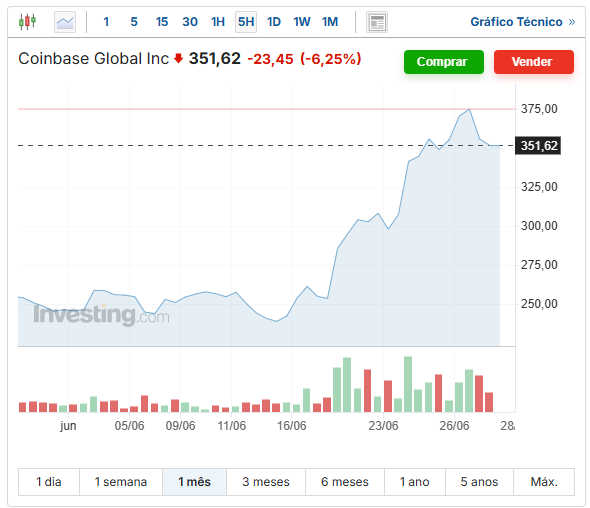Click the Coinbase Global Inc title
Viewport: 590px width, 508px height.
[93, 59]
